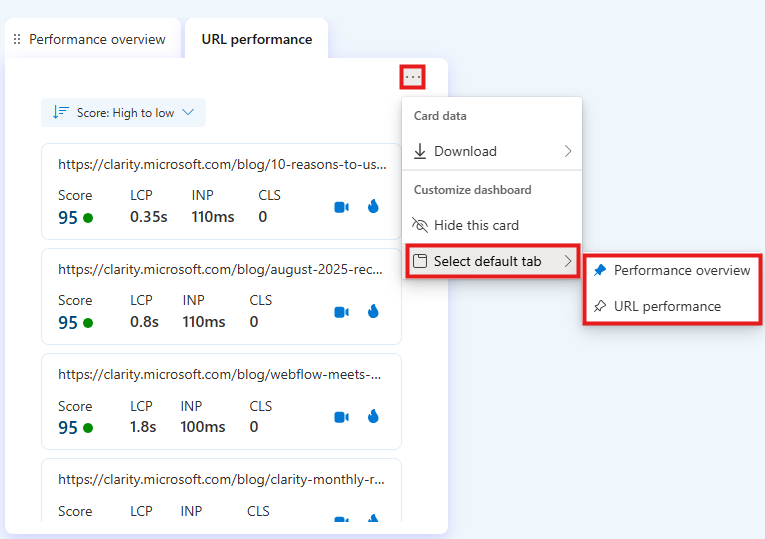Click the CLS label on clarity-monthly-r card
765x539 pixels.
coord(258,511)
